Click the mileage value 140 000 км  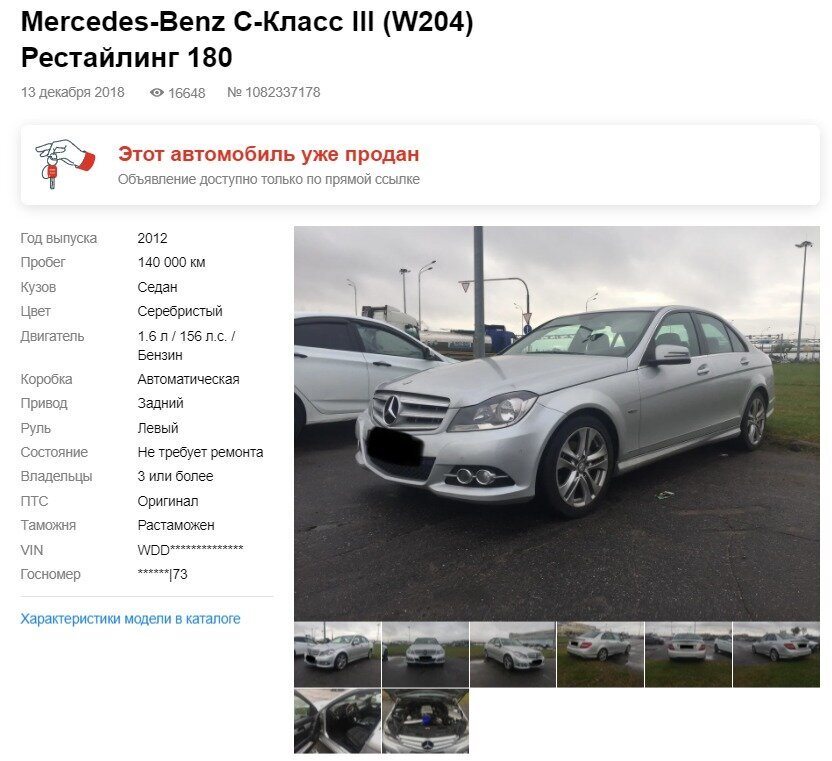pos(171,262)
